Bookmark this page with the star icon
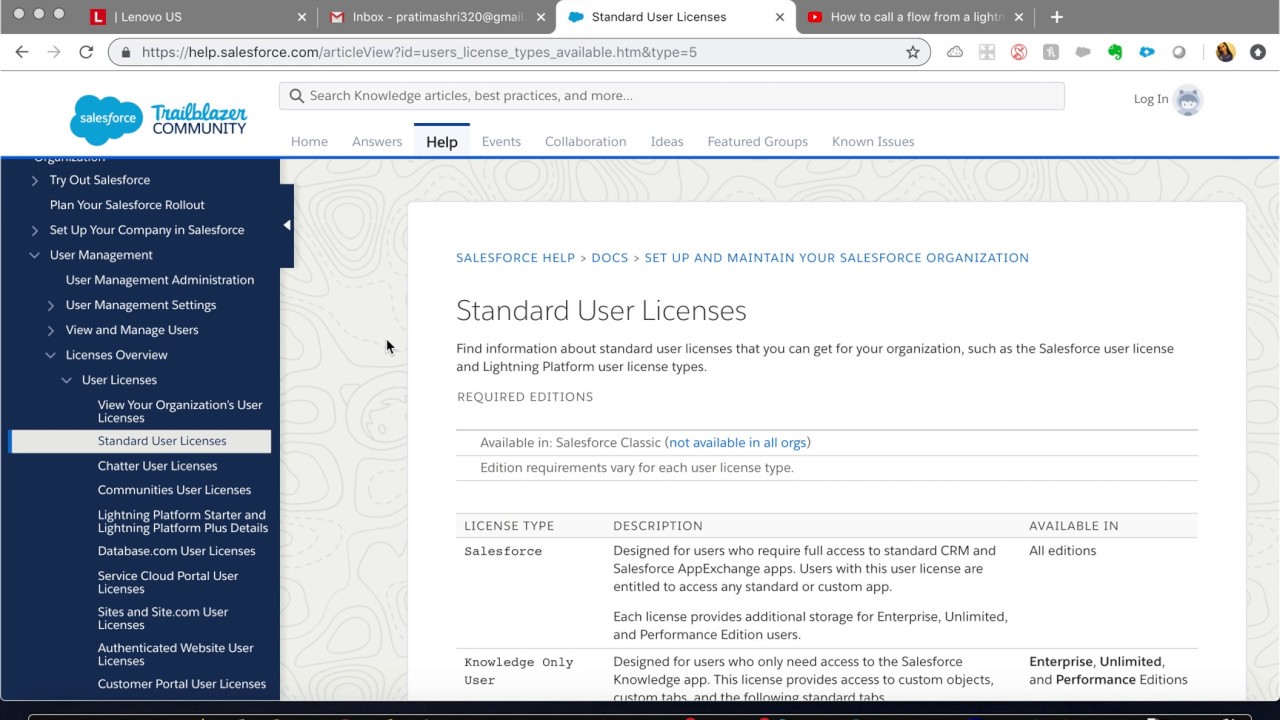This screenshot has width=1280, height=720. click(913, 52)
